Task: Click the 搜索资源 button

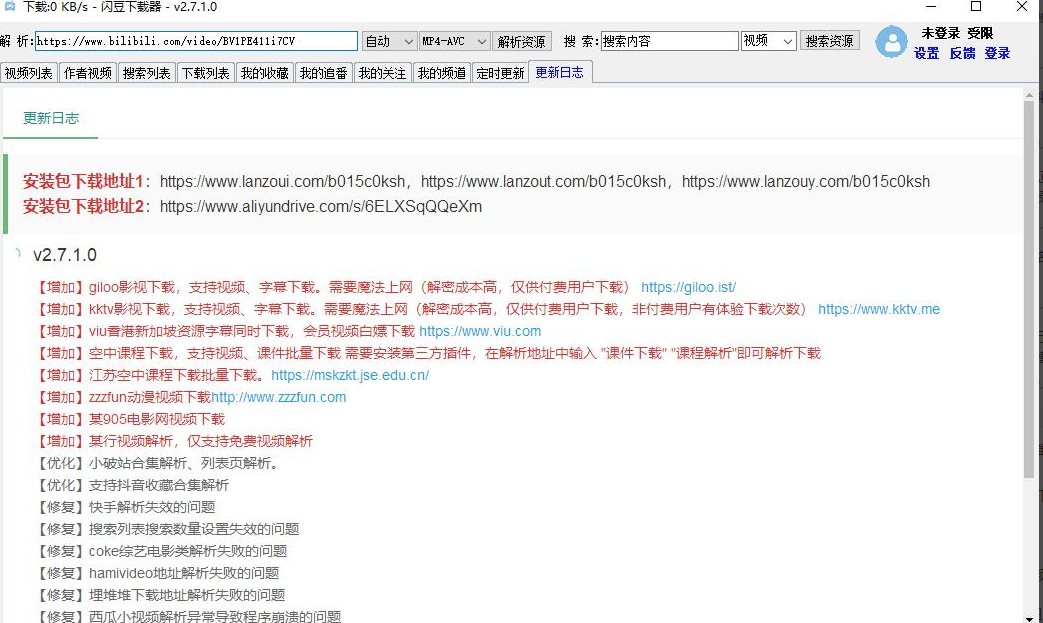Action: [829, 41]
